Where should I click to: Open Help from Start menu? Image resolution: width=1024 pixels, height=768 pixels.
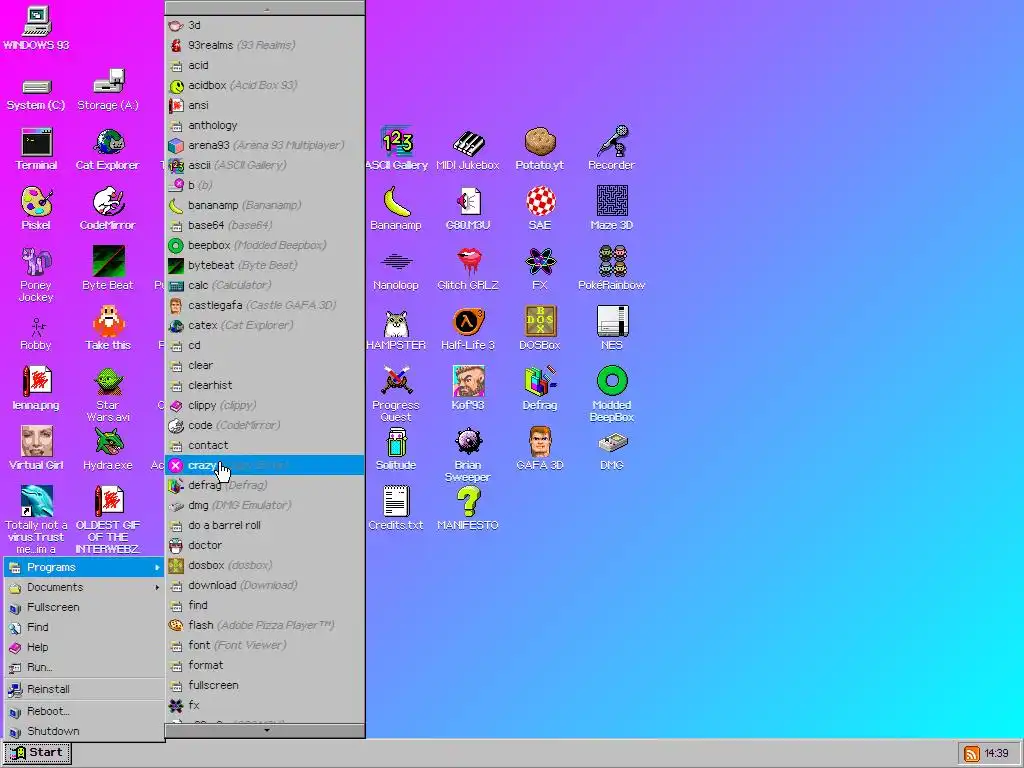(85, 647)
